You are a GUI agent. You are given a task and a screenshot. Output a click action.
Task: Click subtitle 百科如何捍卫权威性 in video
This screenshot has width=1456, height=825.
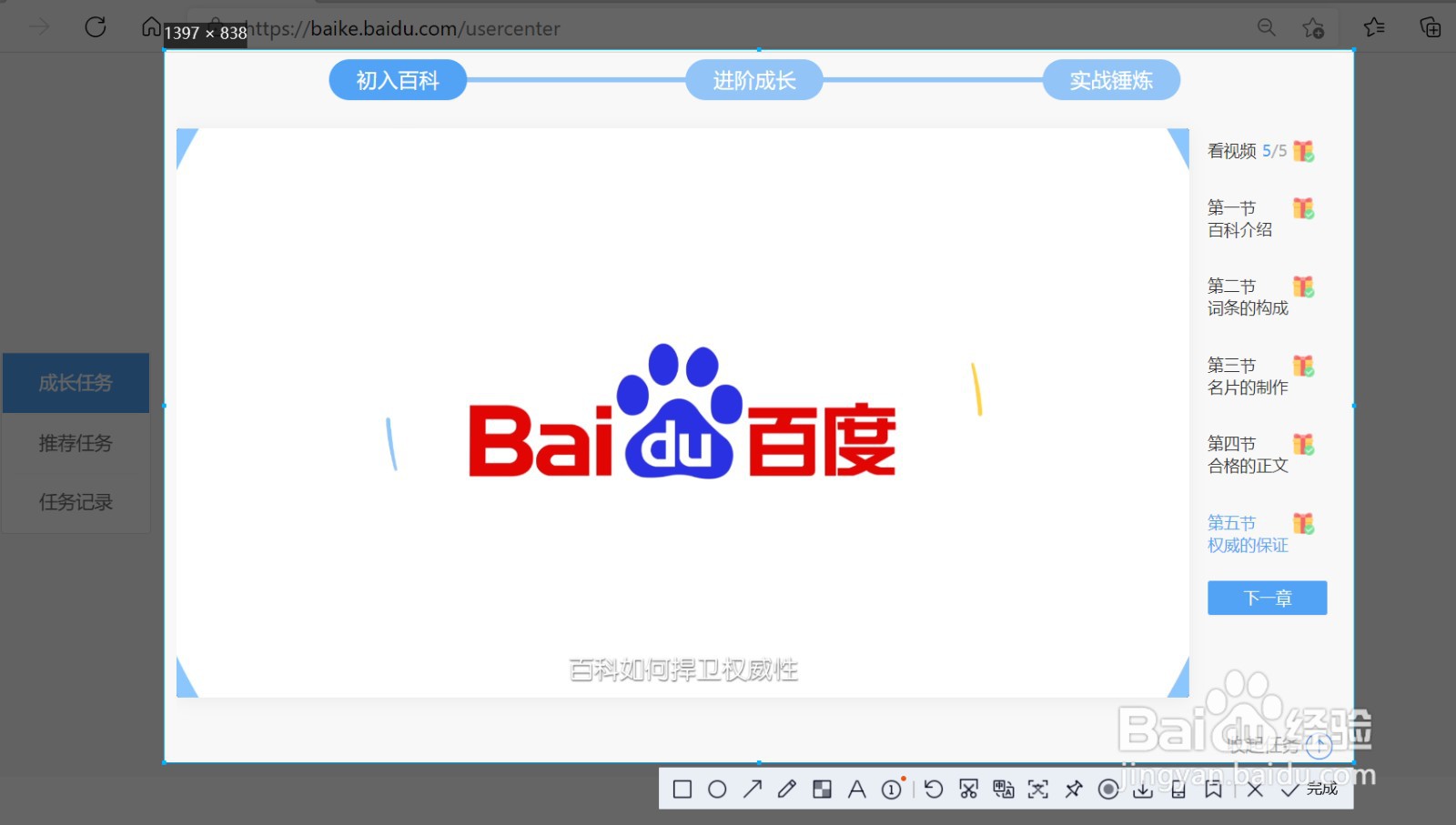[683, 669]
